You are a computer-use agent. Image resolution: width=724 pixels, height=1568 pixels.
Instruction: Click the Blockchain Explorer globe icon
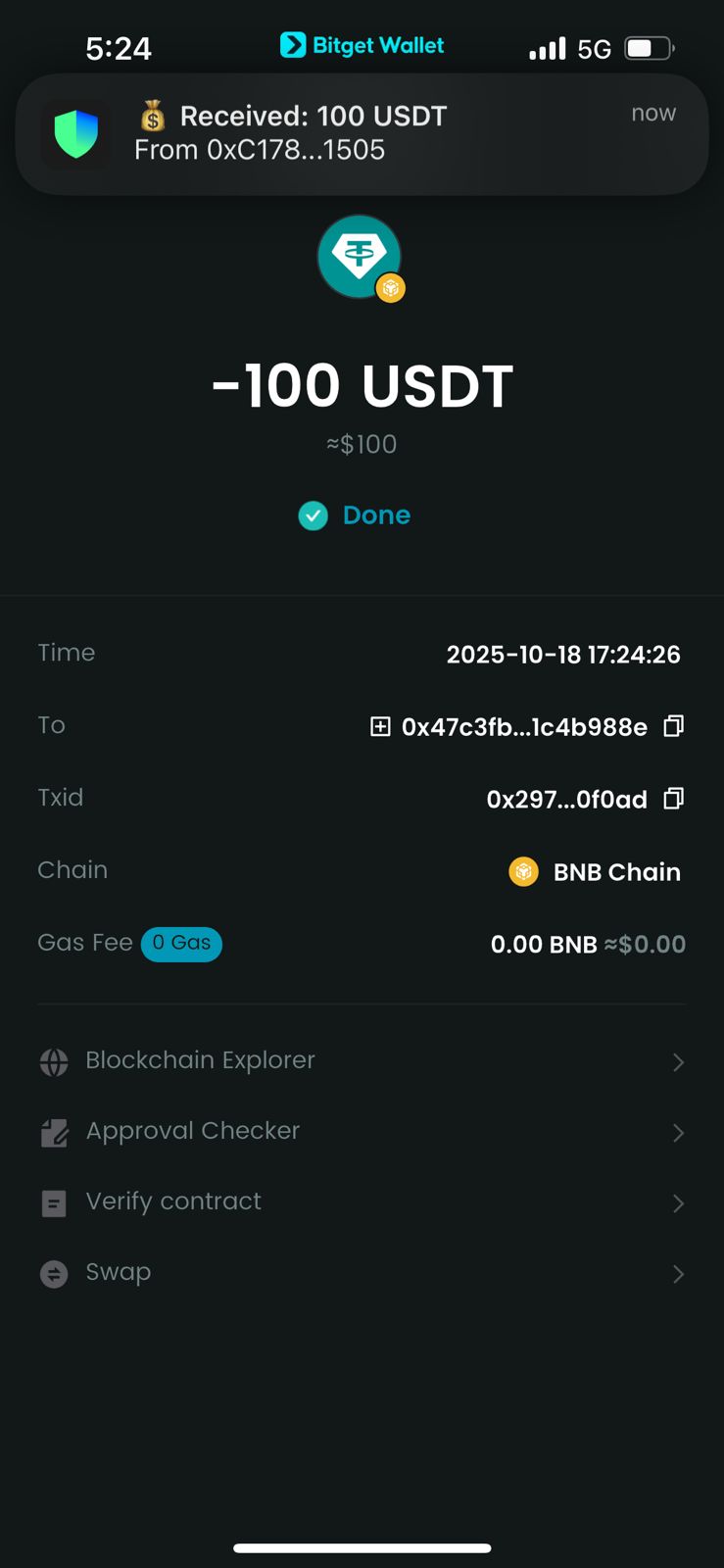point(54,1062)
